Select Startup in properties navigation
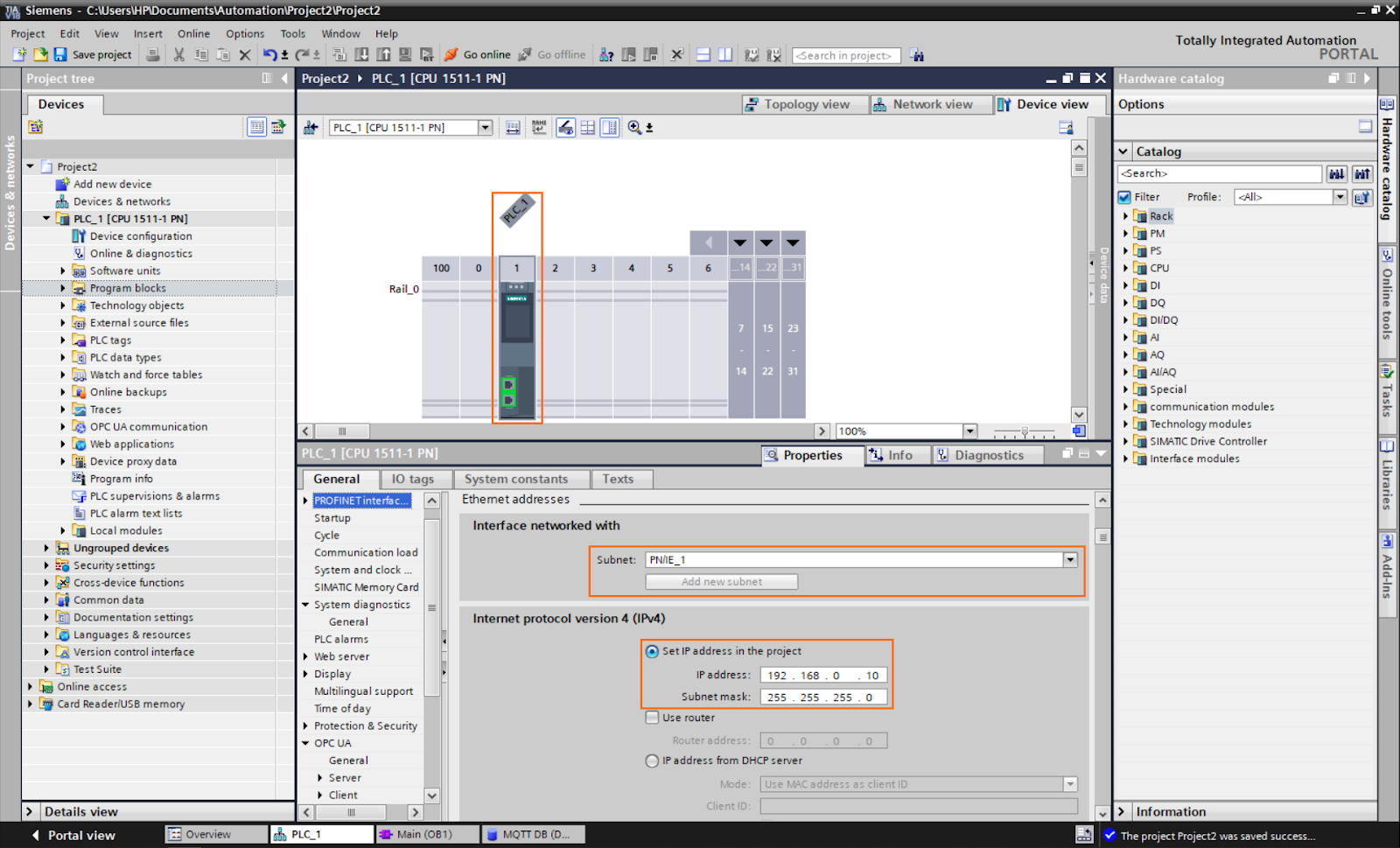This screenshot has width=1400, height=848. pos(332,518)
